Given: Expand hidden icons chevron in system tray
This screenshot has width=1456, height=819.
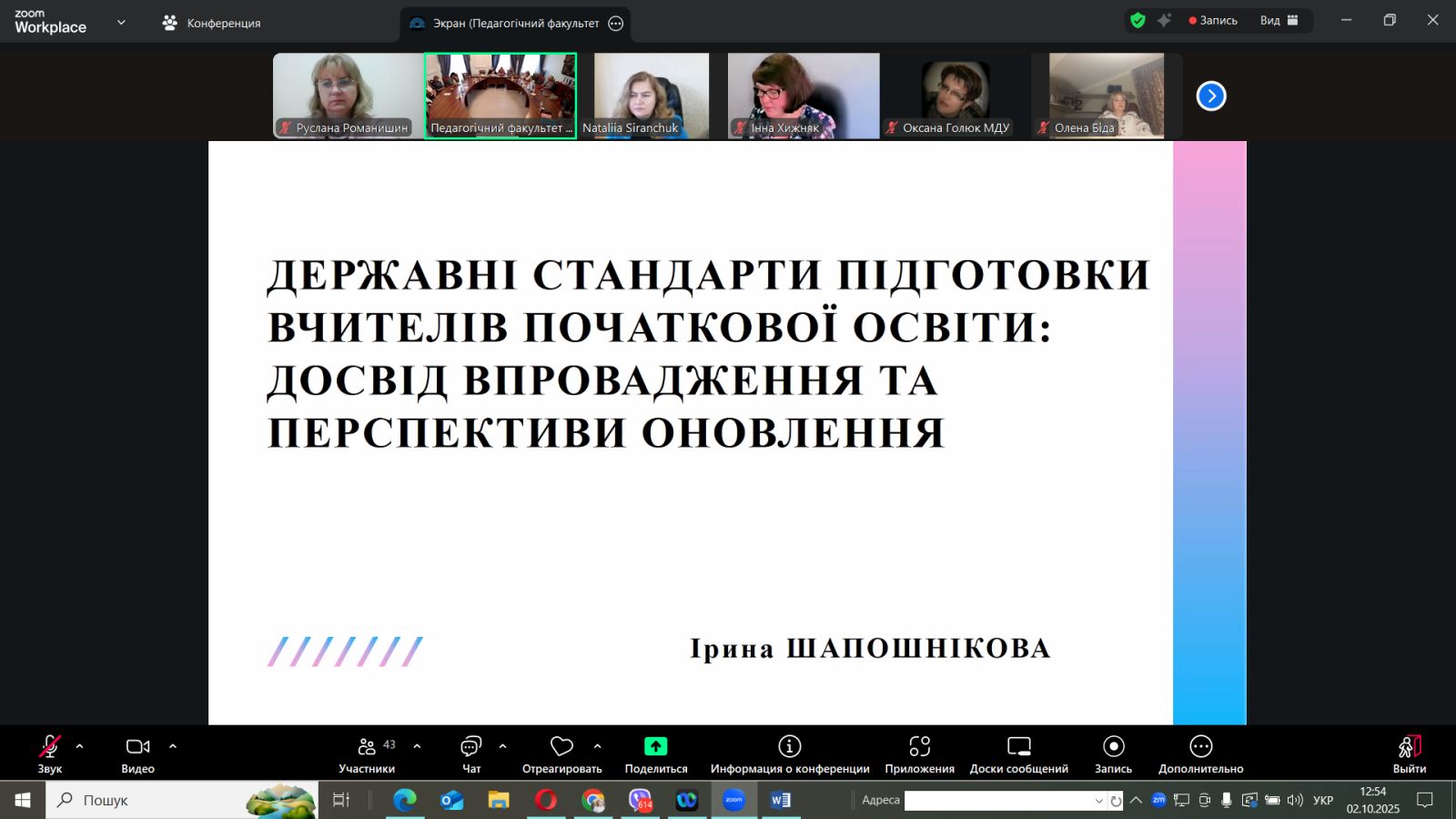Looking at the screenshot, I should coord(1134,801).
